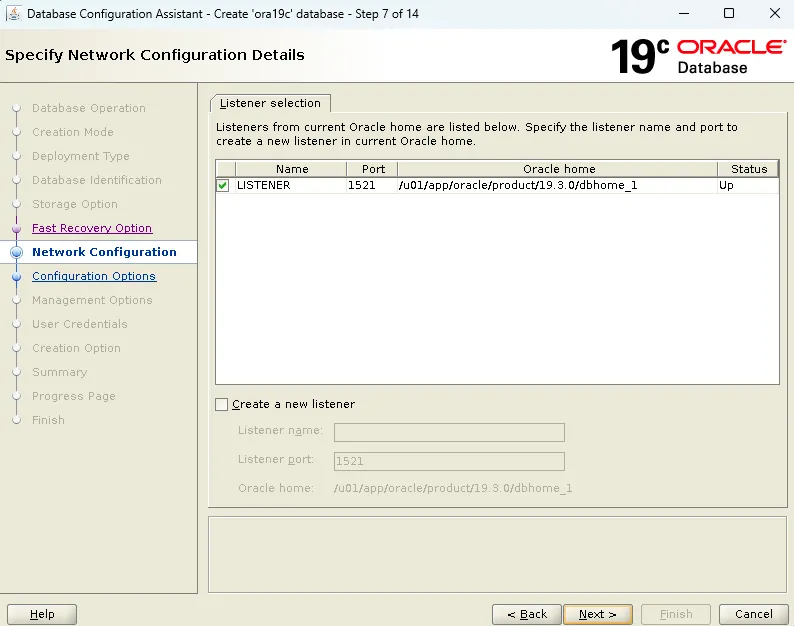Click the Database Identification step label
The width and height of the screenshot is (794, 626).
pos(97,180)
